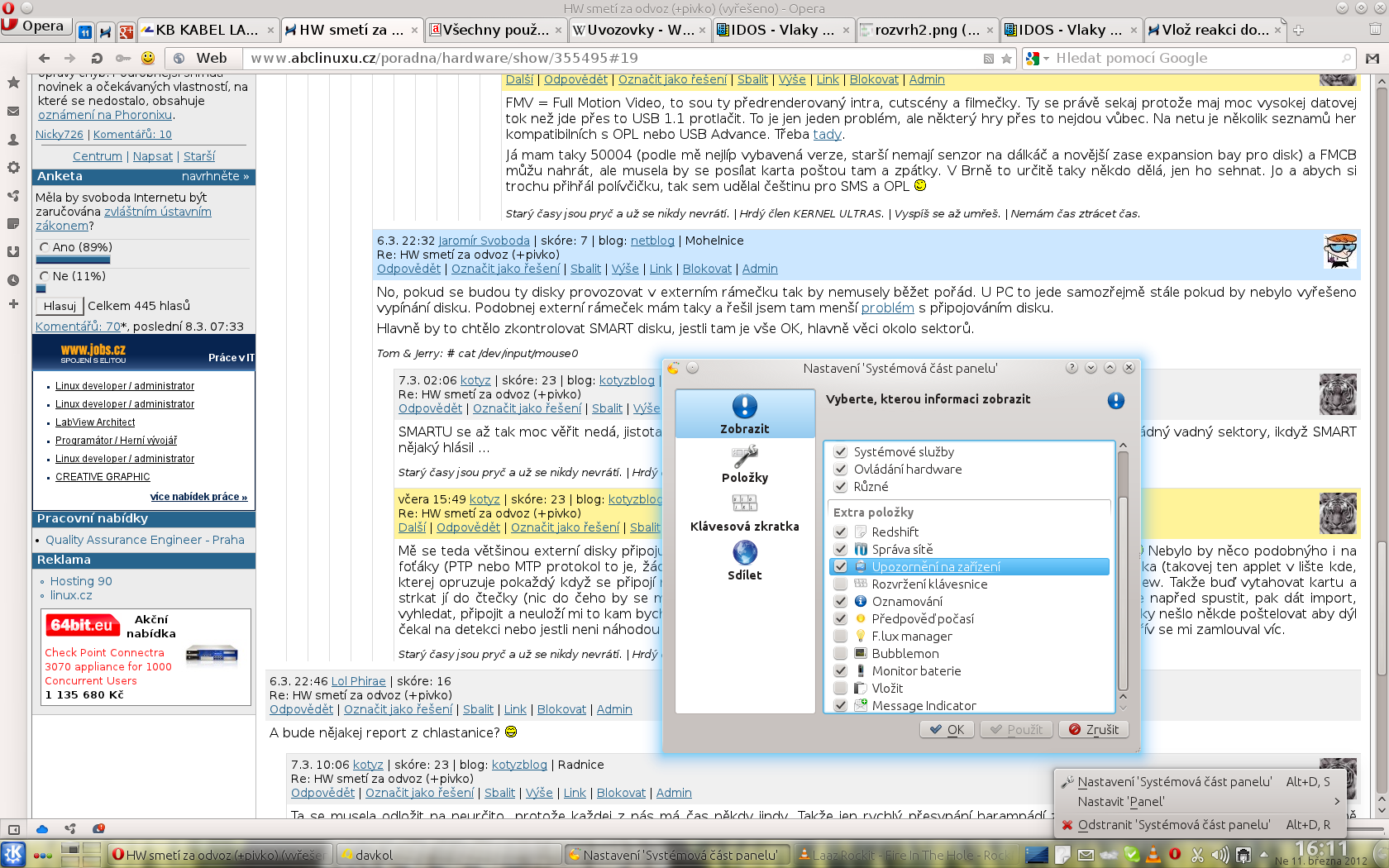Open the KDE application launcher
The height and width of the screenshot is (868, 1389).
(x=13, y=855)
